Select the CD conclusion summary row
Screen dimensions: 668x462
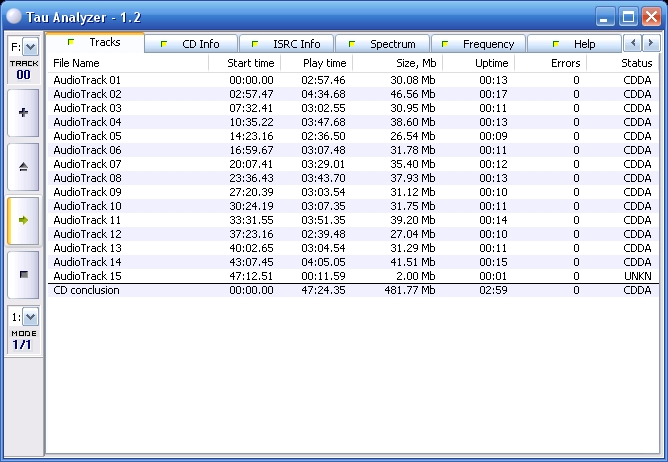[x=86, y=290]
